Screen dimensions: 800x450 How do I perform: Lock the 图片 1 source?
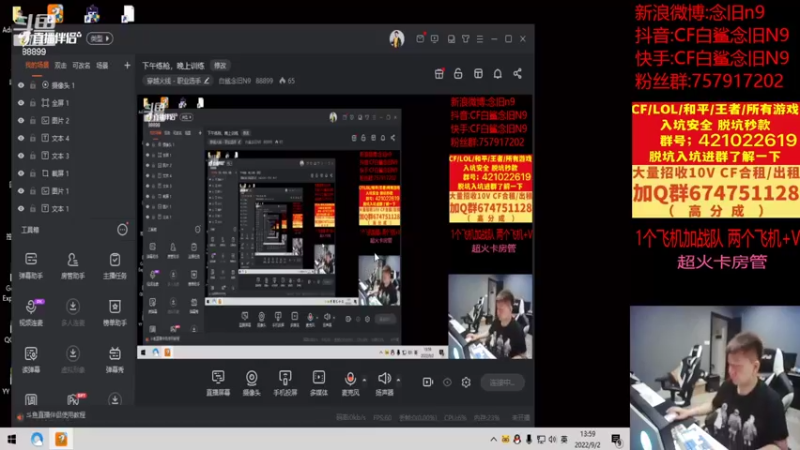click(33, 191)
